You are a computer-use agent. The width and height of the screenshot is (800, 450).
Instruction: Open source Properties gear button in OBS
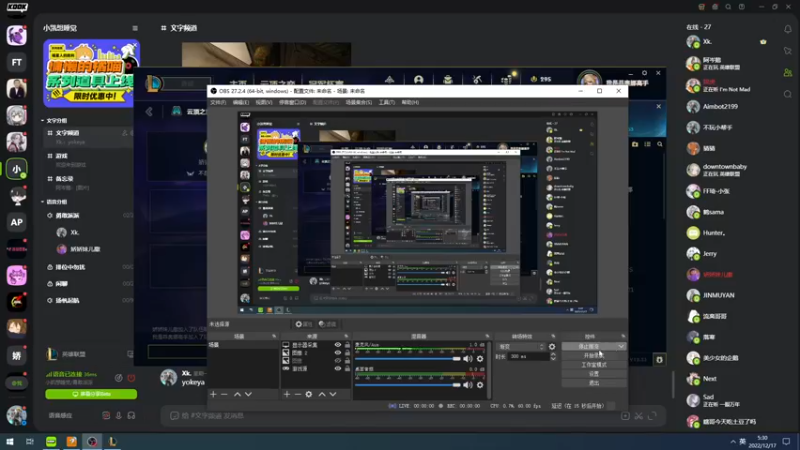coord(304,324)
